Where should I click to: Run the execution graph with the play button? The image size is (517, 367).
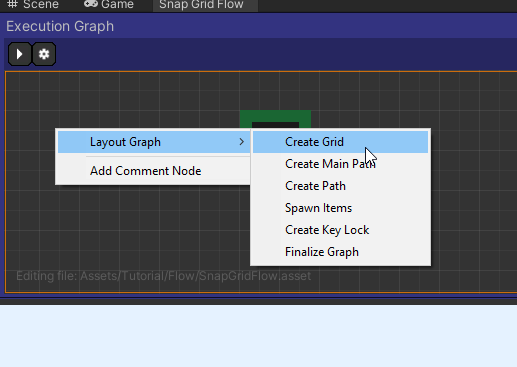pos(20,54)
